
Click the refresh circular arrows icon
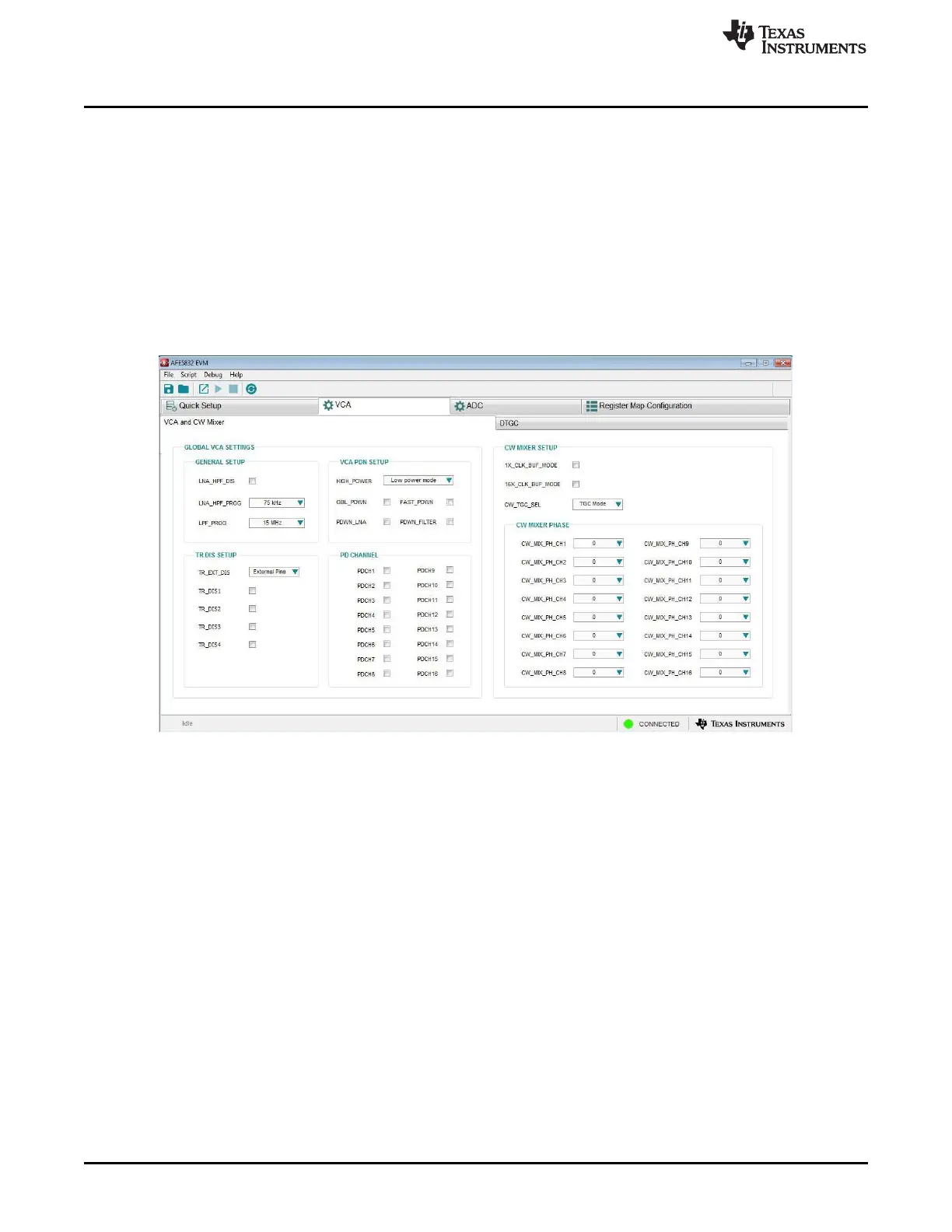(x=251, y=389)
